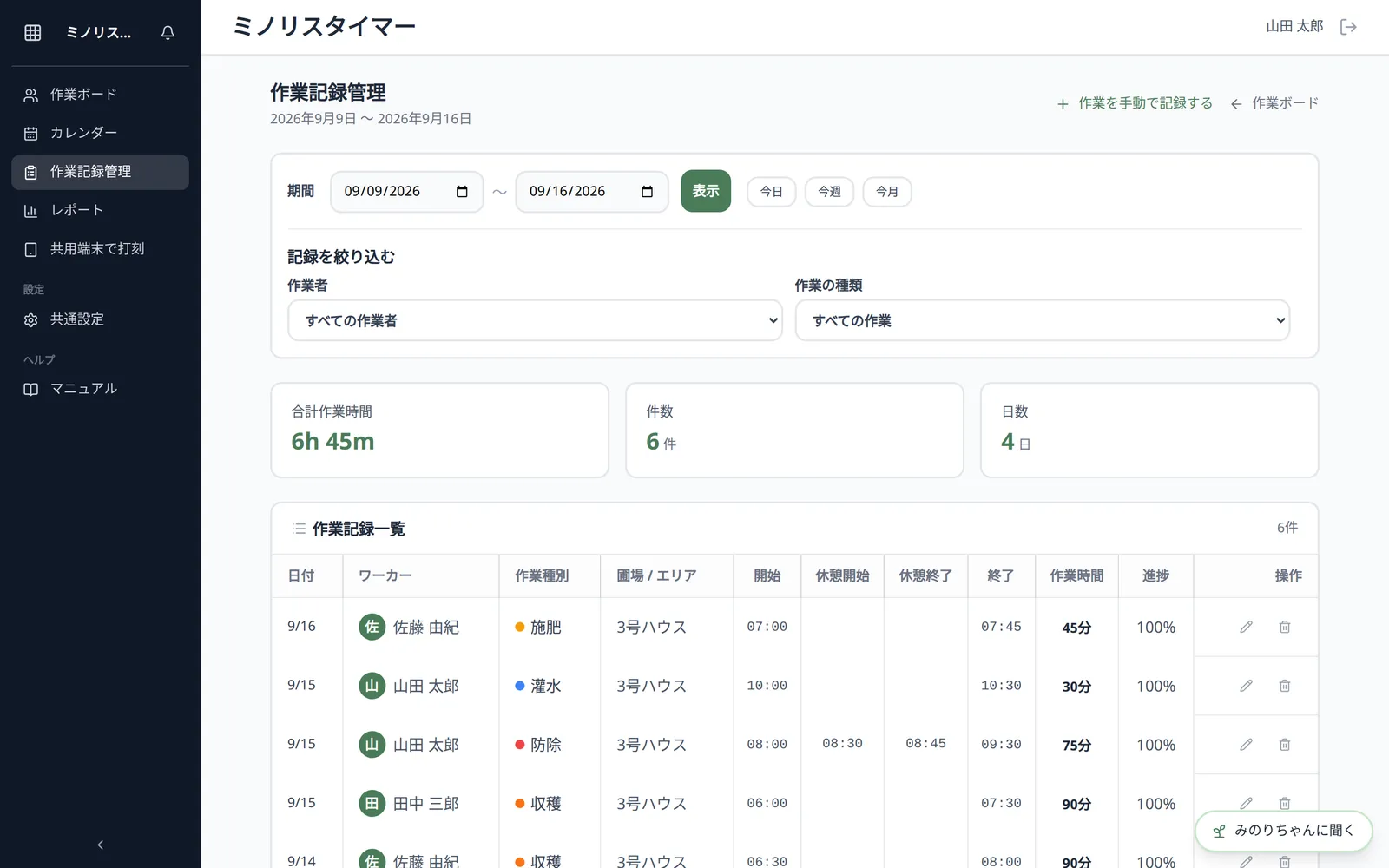The image size is (1389, 868).
Task: Collapse the sidebar with the chevron
Action: point(101,845)
